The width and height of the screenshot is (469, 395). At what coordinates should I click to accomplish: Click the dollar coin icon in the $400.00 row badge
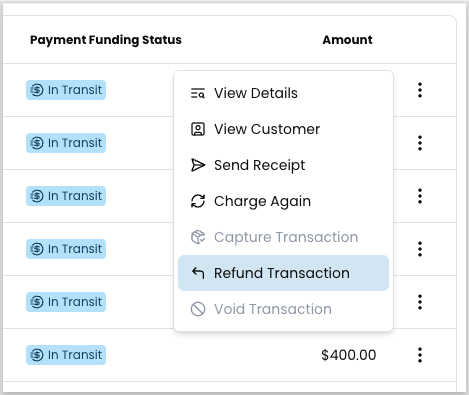coord(37,355)
